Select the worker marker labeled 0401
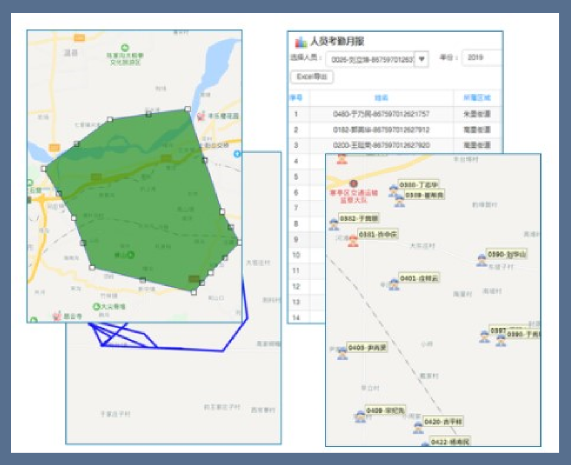Screen dimensions: 571x465 [x=394, y=284]
